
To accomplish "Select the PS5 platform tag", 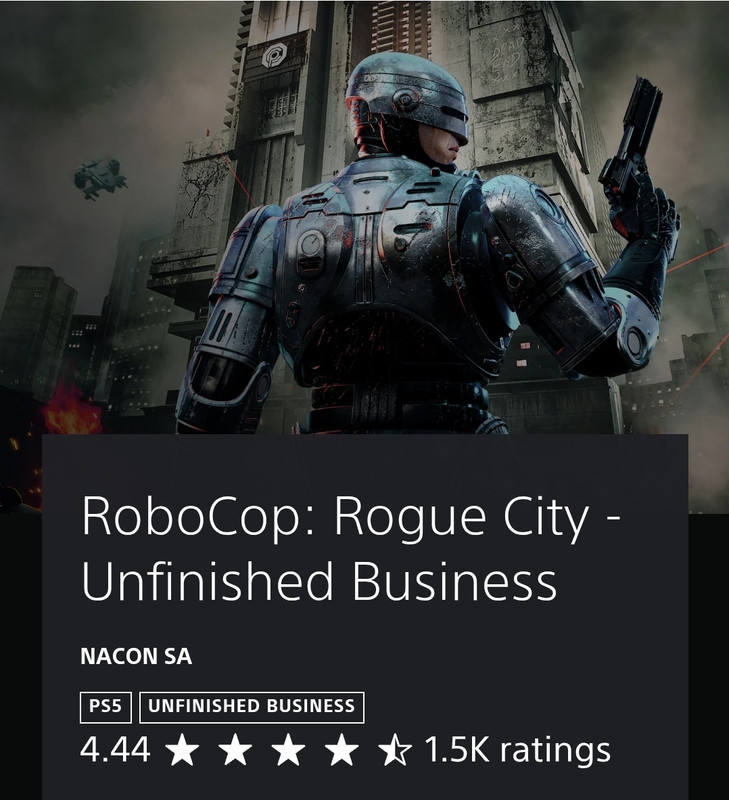I will click(x=106, y=707).
